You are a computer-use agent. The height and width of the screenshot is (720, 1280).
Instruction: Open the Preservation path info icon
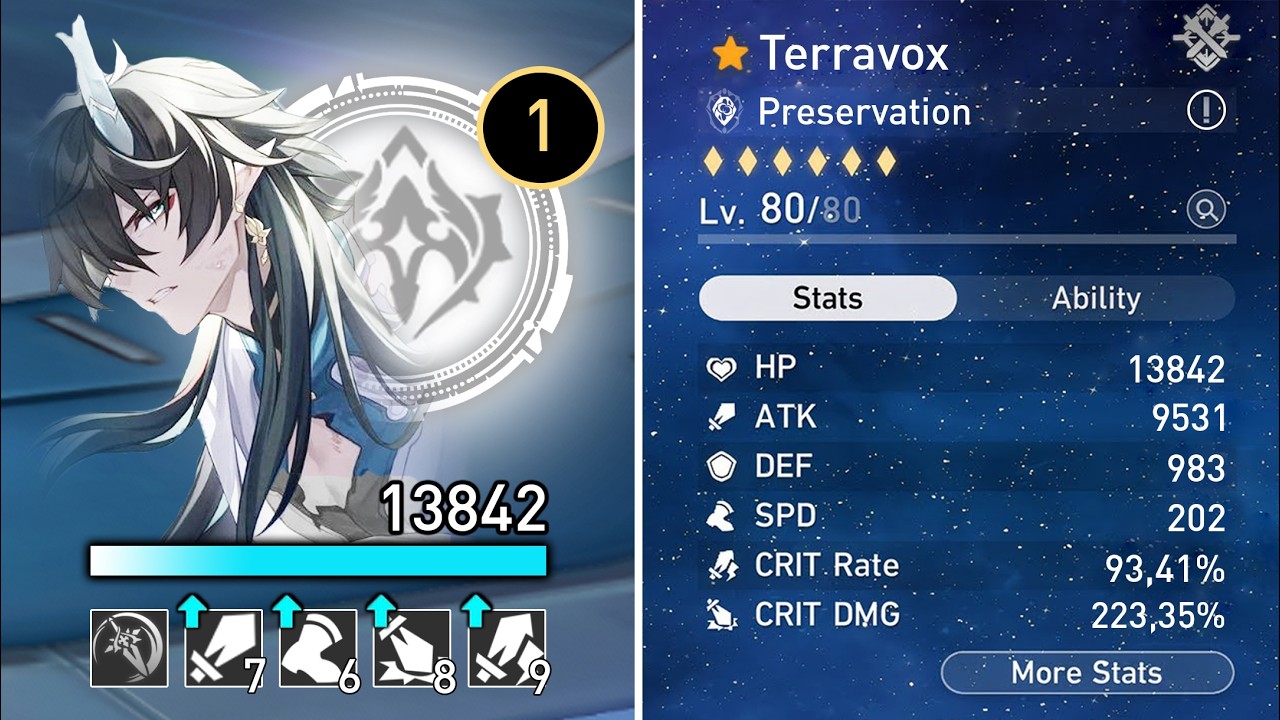(x=721, y=112)
